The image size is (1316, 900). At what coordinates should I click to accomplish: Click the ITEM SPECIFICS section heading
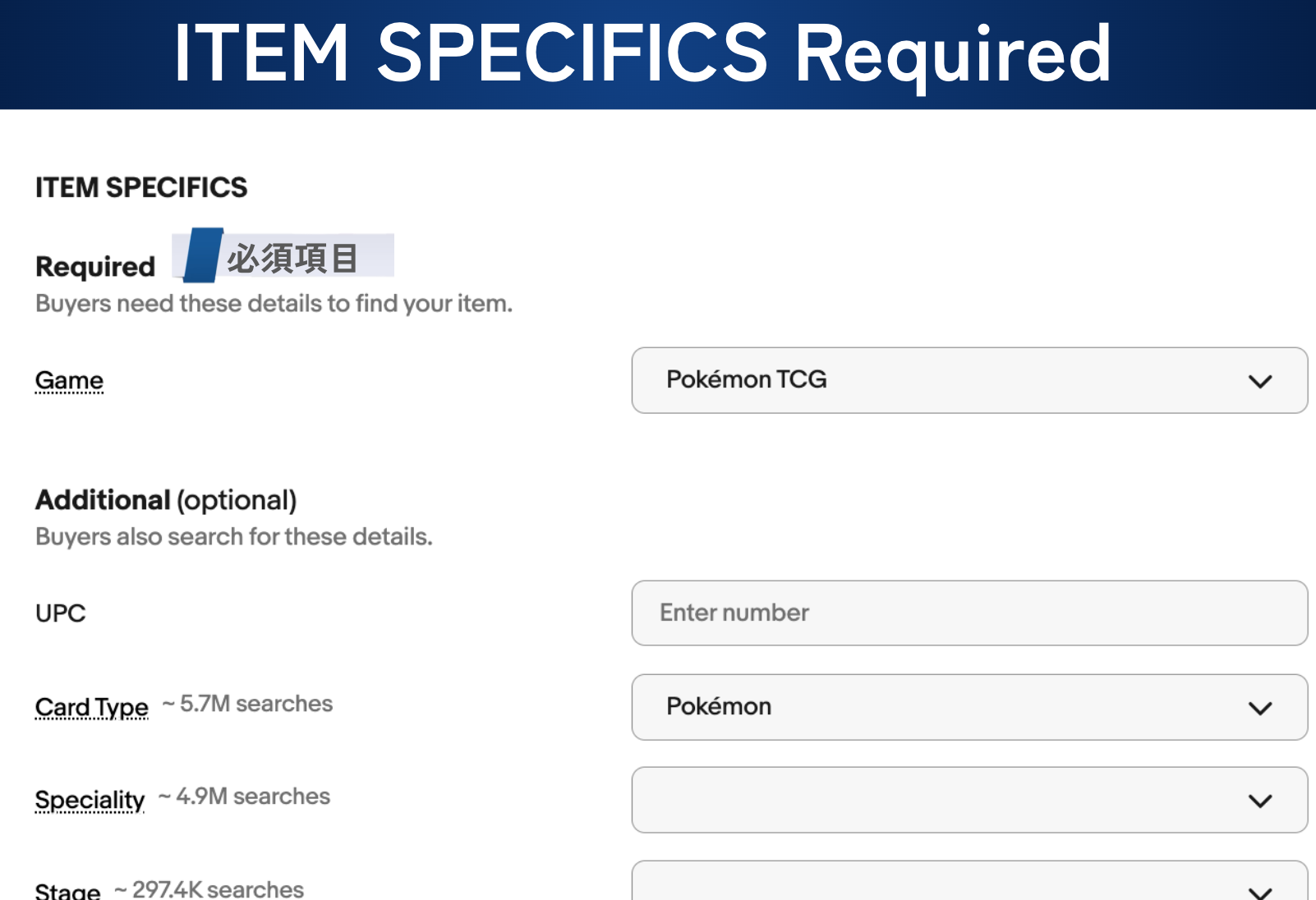pos(141,187)
